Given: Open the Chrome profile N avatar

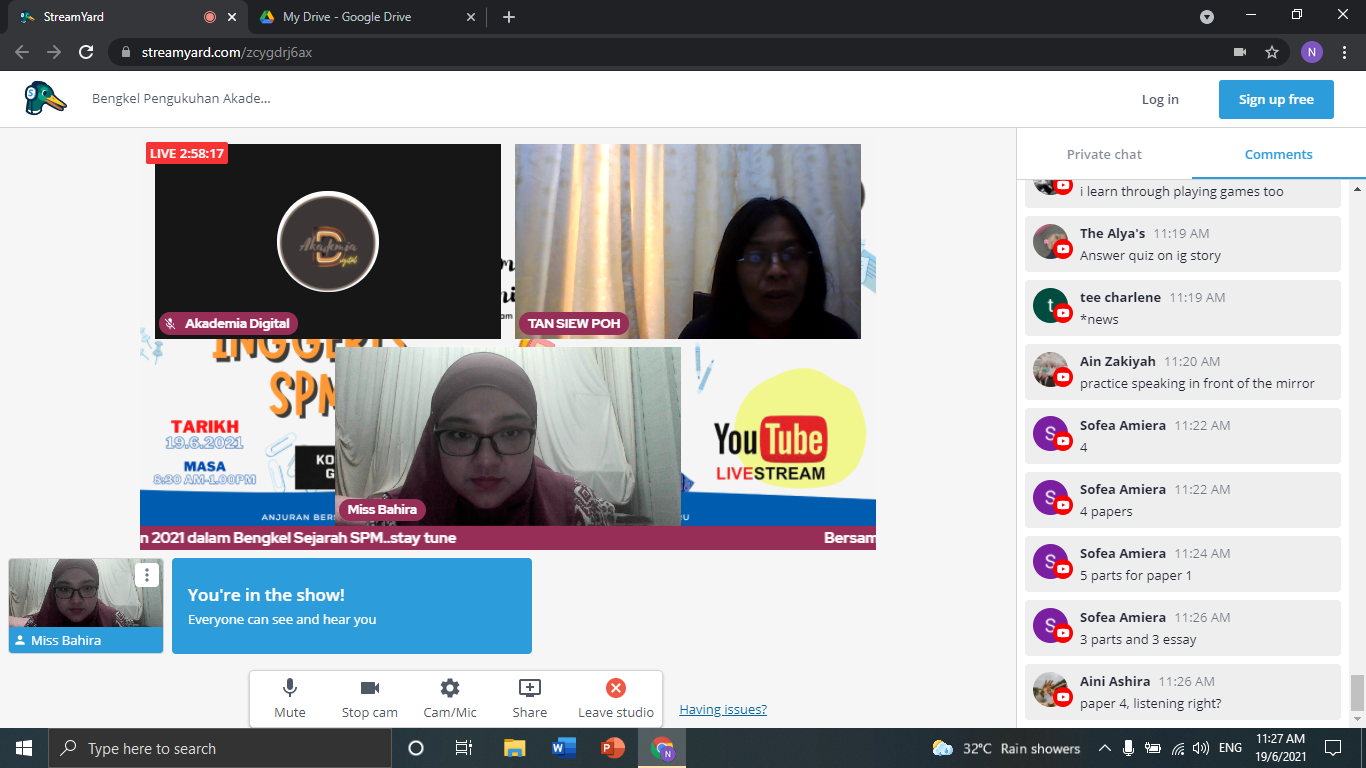Looking at the screenshot, I should click(x=1312, y=52).
